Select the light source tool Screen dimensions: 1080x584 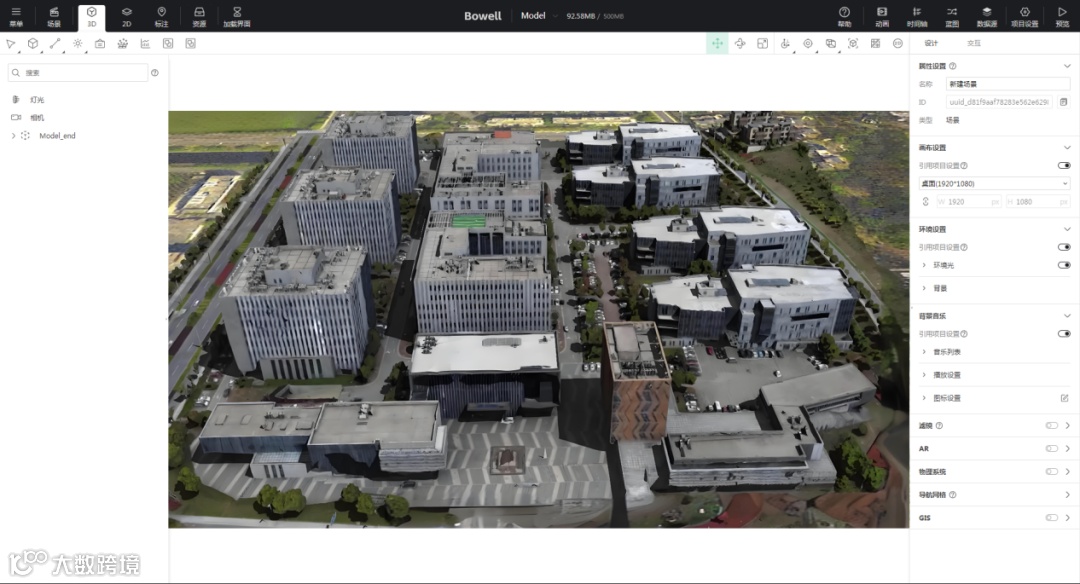pyautogui.click(x=78, y=43)
